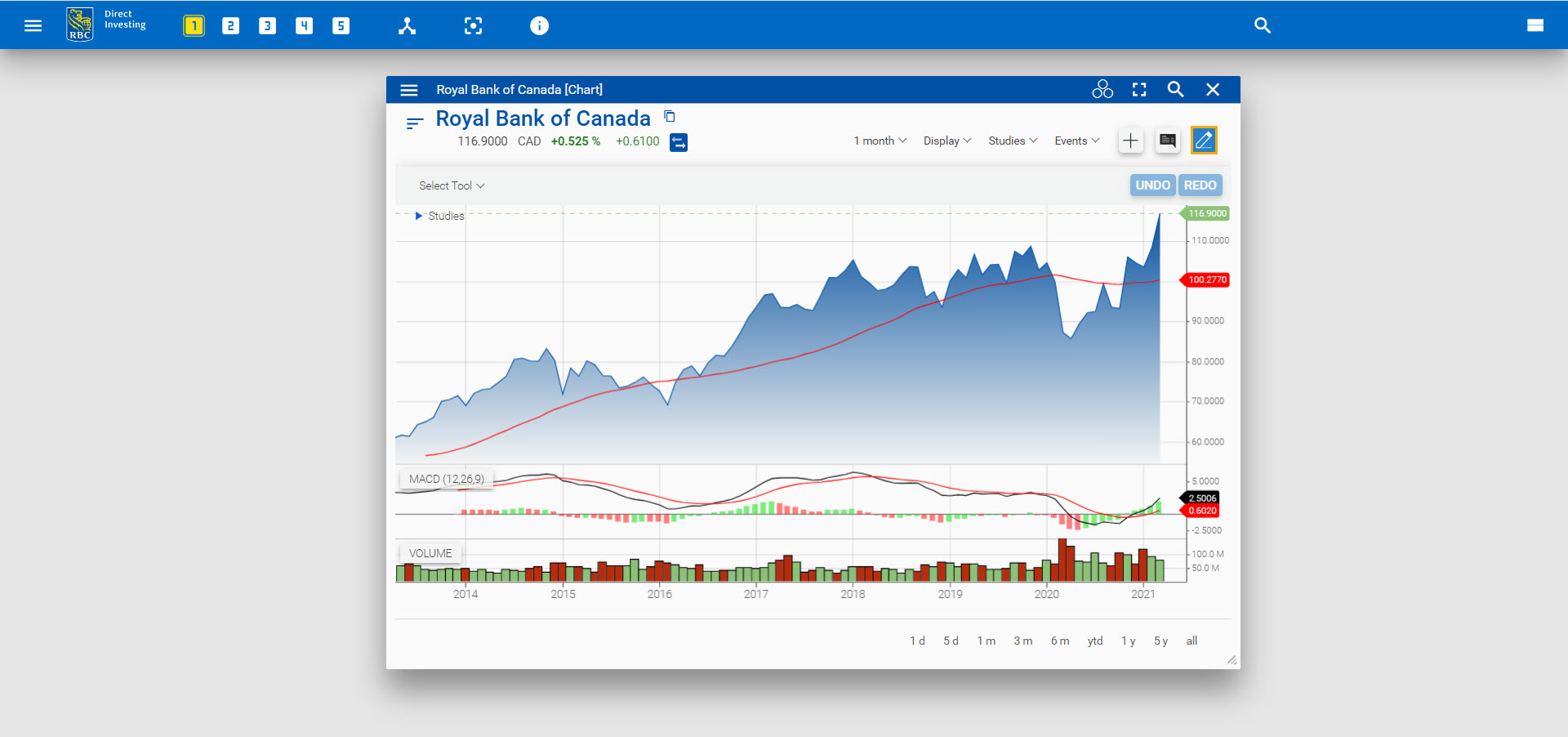Toggle the drawing pencil tool
This screenshot has height=737, width=1568.
1204,141
